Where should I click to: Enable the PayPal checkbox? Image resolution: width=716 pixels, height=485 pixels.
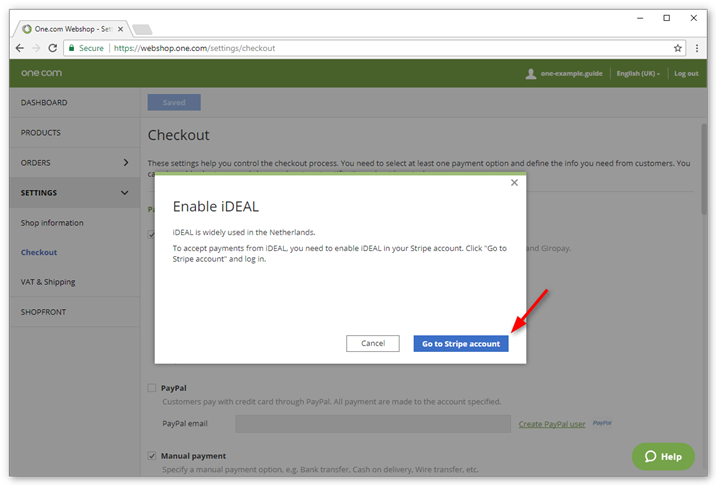point(152,388)
